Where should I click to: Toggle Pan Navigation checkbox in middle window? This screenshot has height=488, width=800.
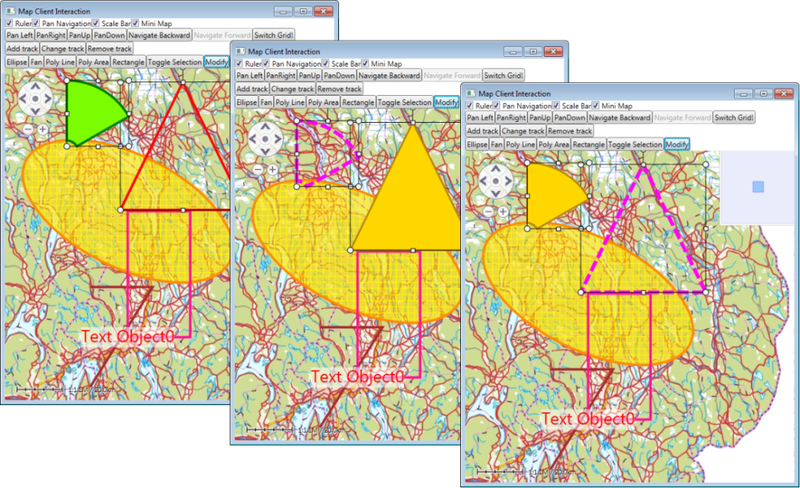pyautogui.click(x=266, y=63)
